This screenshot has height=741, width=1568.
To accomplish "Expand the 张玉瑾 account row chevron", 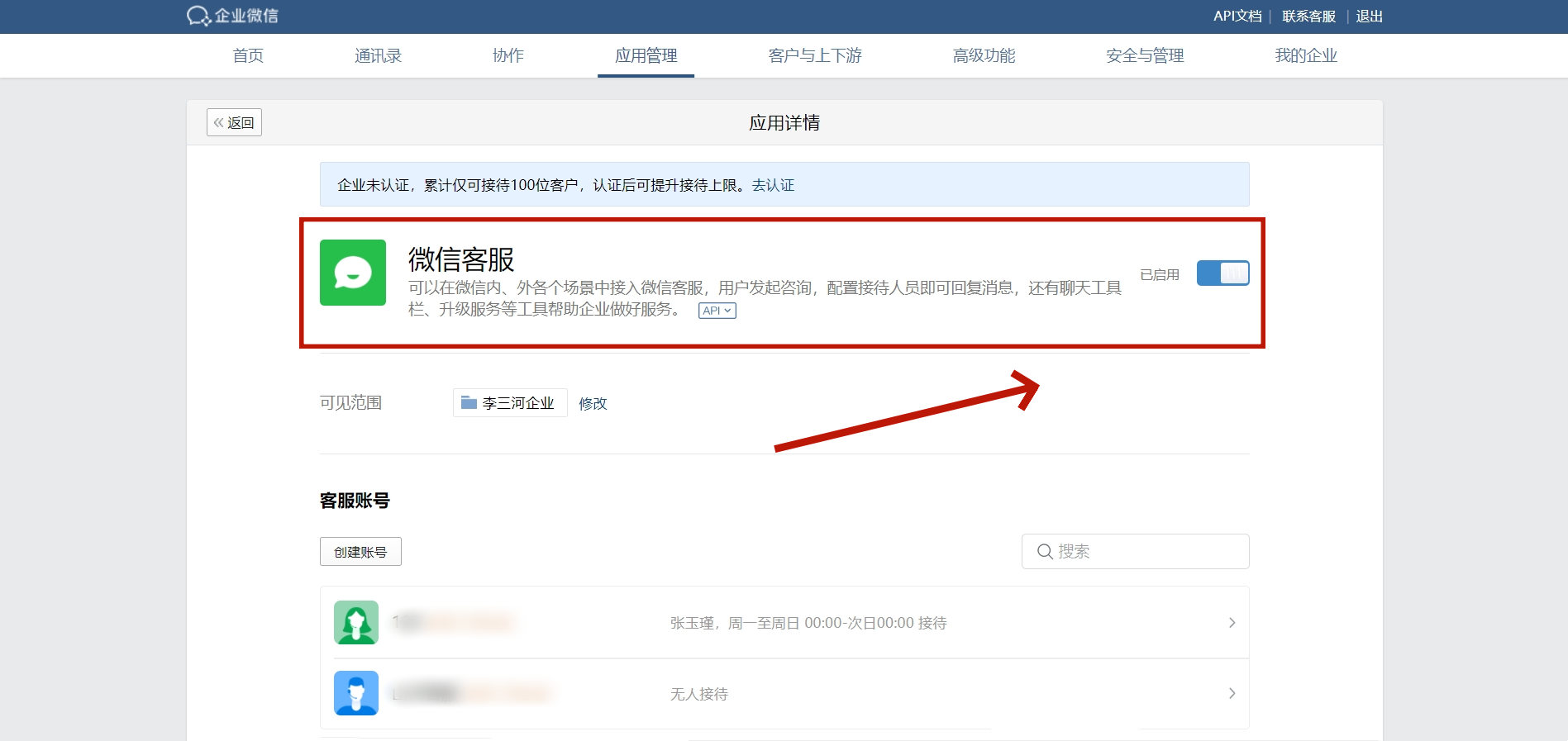I will (x=1232, y=623).
